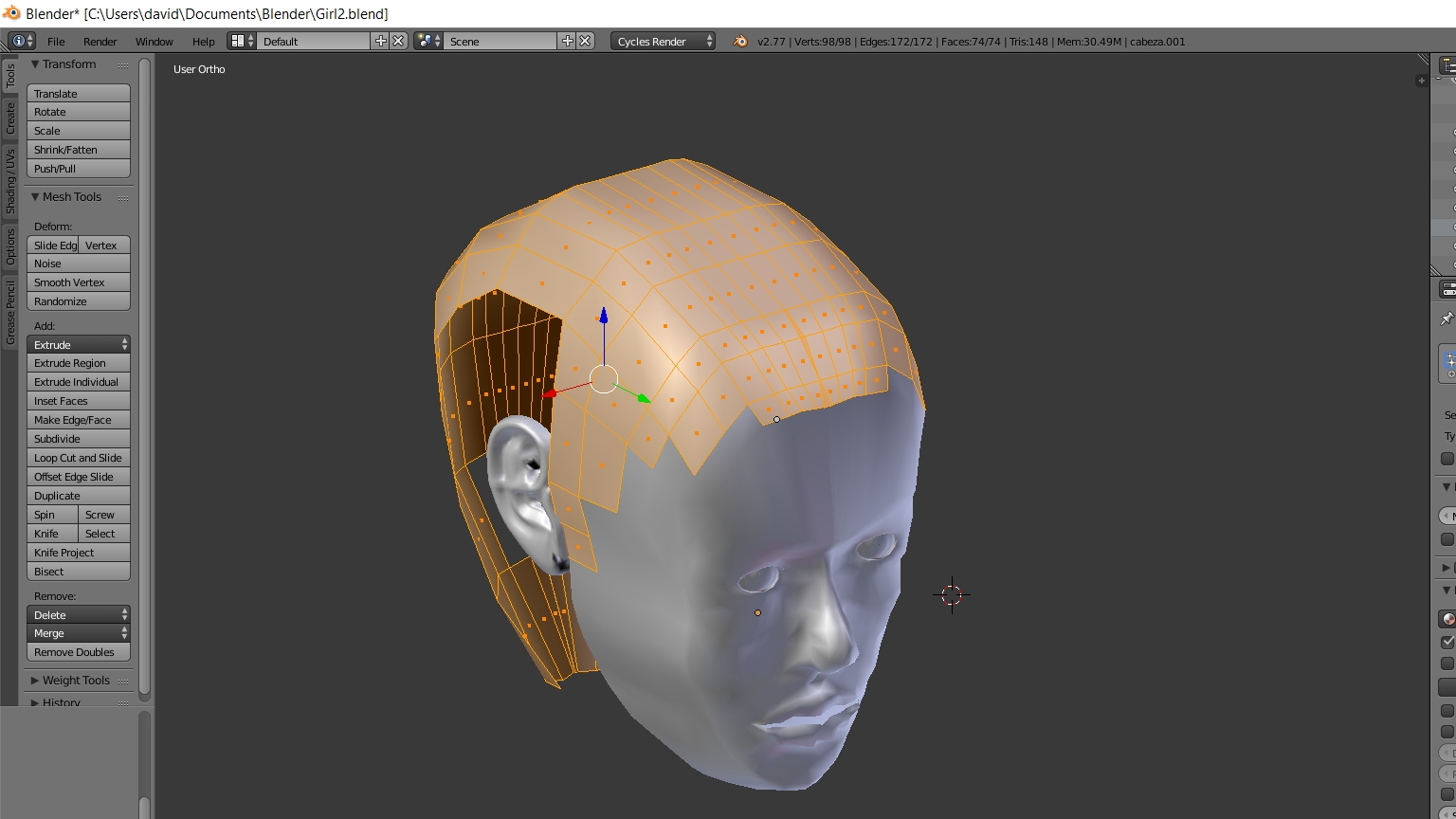The width and height of the screenshot is (1456, 819).
Task: Expand the Weight Tools panel
Action: pyautogui.click(x=76, y=681)
